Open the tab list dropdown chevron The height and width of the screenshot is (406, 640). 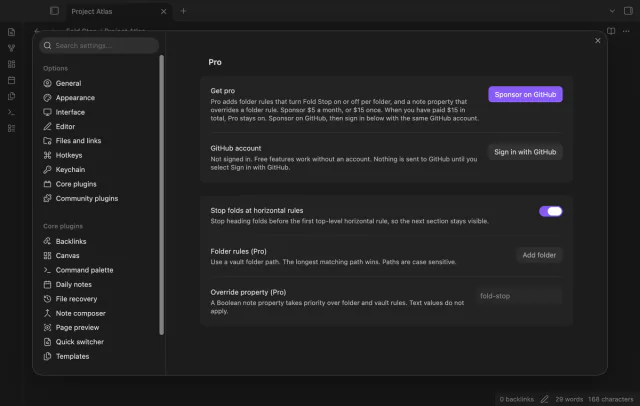coord(612,11)
